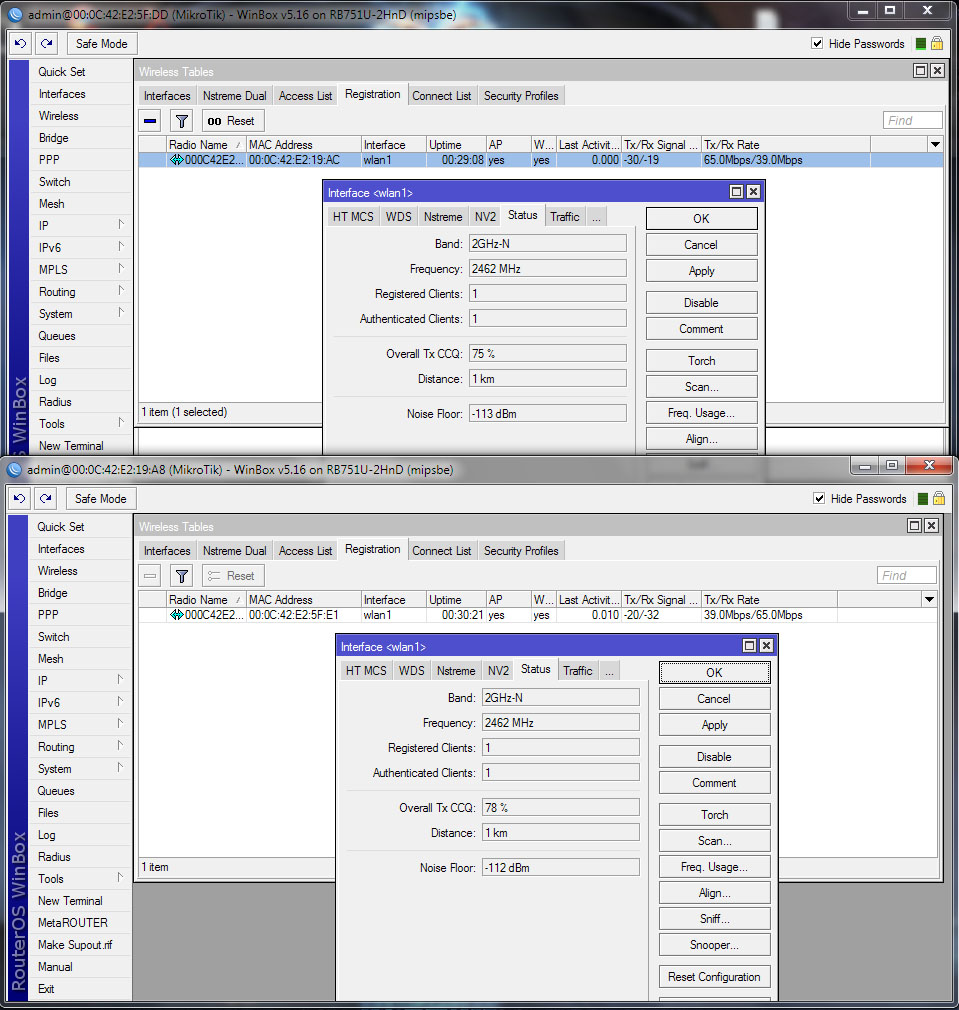Click Reset button in top Wireless Tables
The width and height of the screenshot is (959, 1010).
click(x=232, y=121)
